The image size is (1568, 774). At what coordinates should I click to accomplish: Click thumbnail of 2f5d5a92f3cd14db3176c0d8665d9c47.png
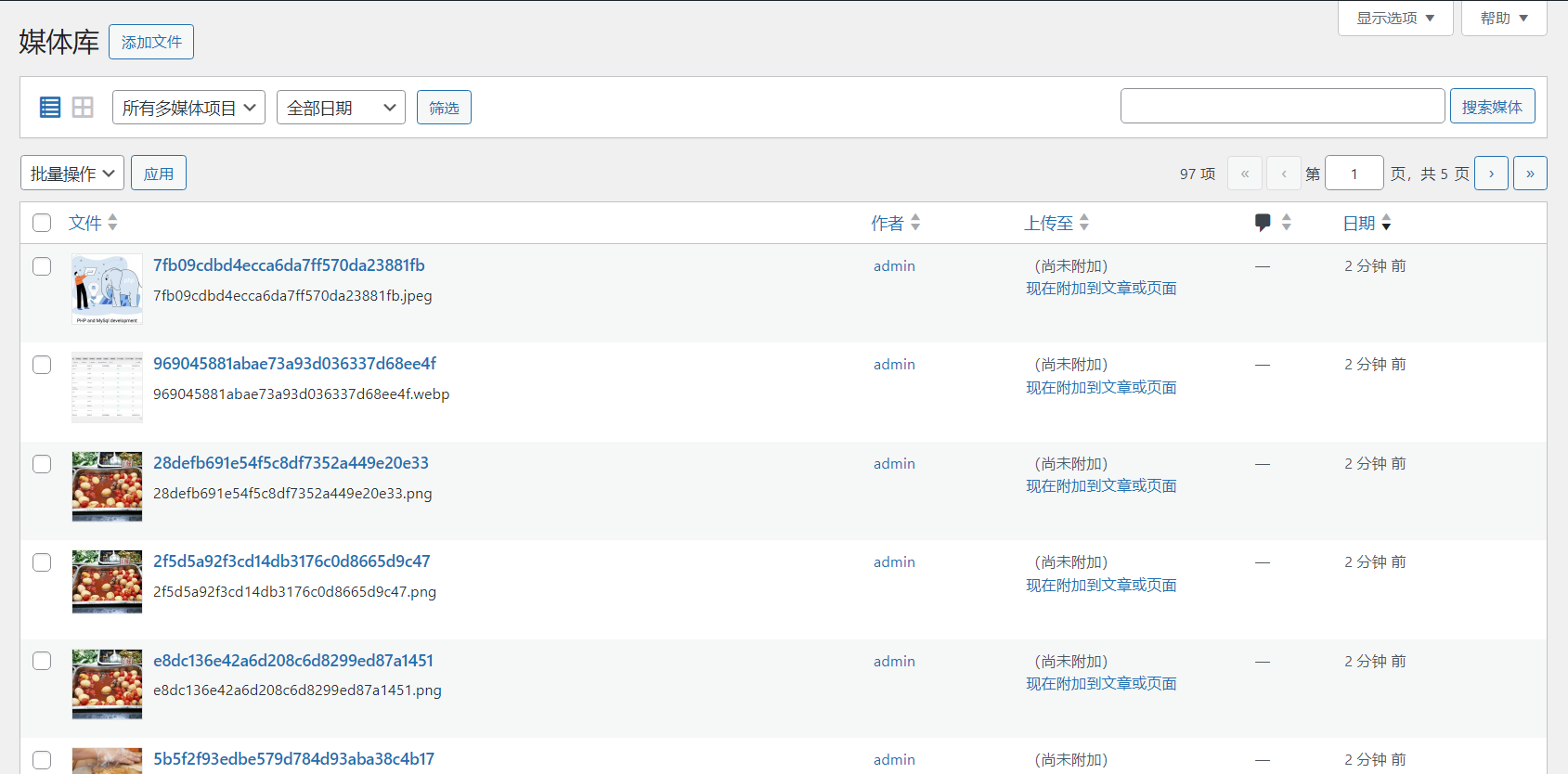pos(107,582)
